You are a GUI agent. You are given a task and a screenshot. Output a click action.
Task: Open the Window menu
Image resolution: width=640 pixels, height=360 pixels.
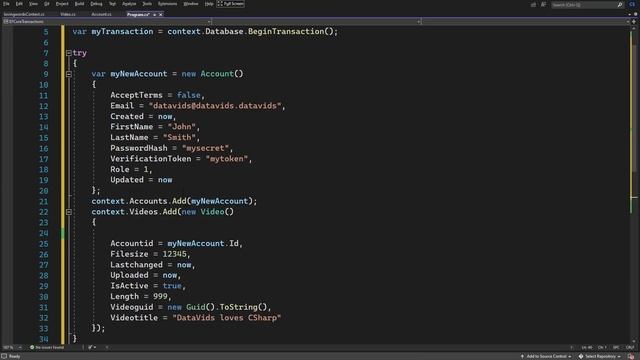(191, 4)
